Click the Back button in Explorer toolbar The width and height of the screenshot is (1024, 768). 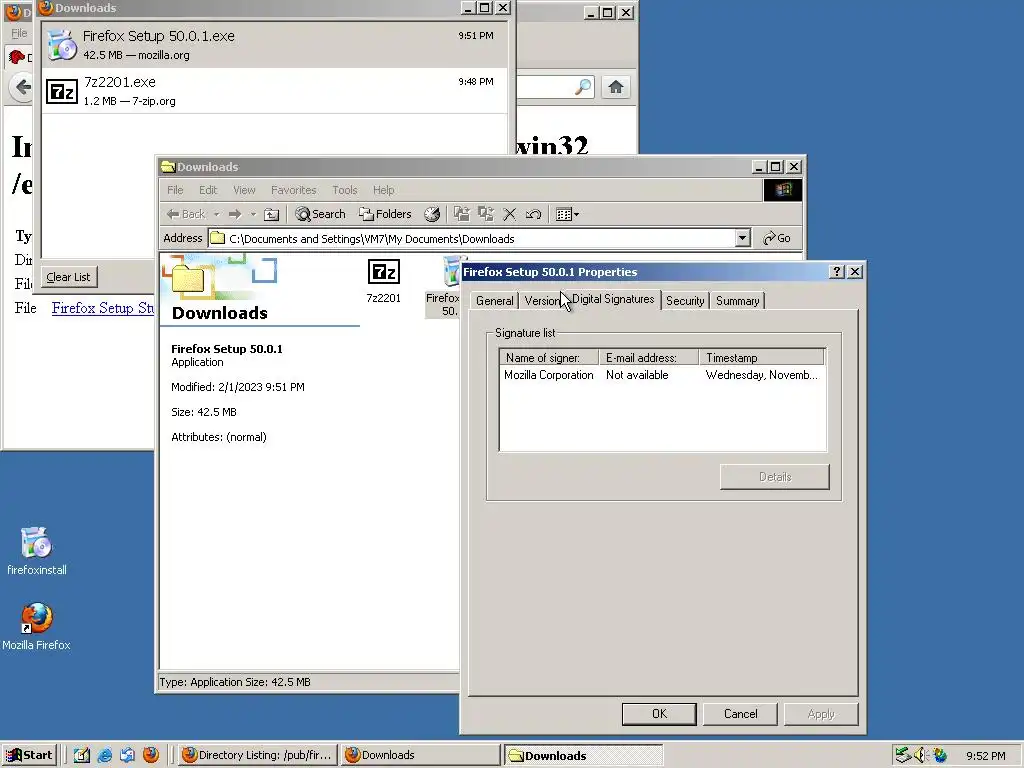[186, 214]
